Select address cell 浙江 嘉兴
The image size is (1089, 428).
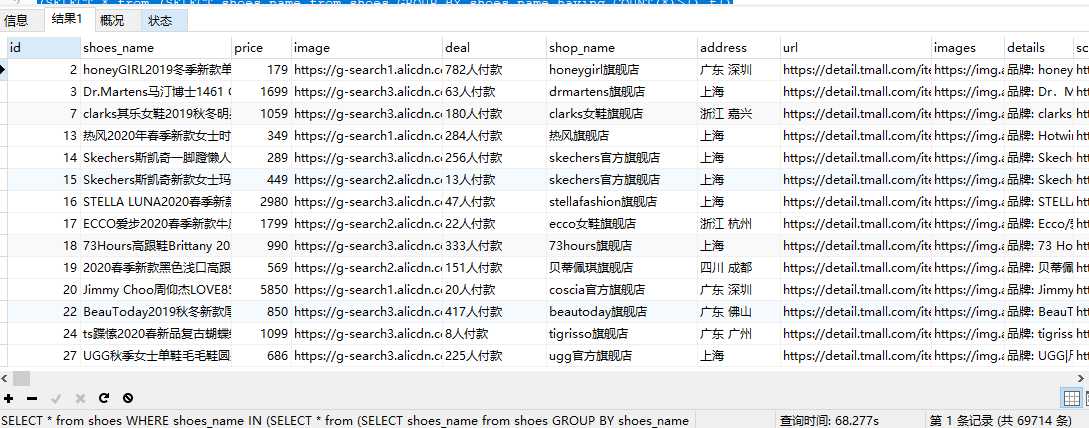739,113
